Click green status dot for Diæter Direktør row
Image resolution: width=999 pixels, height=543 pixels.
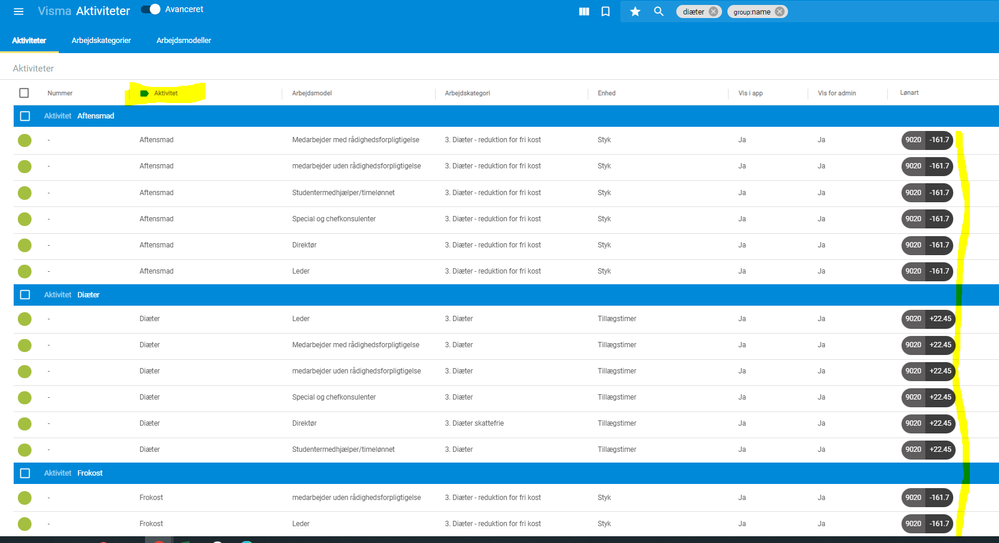pyautogui.click(x=25, y=424)
